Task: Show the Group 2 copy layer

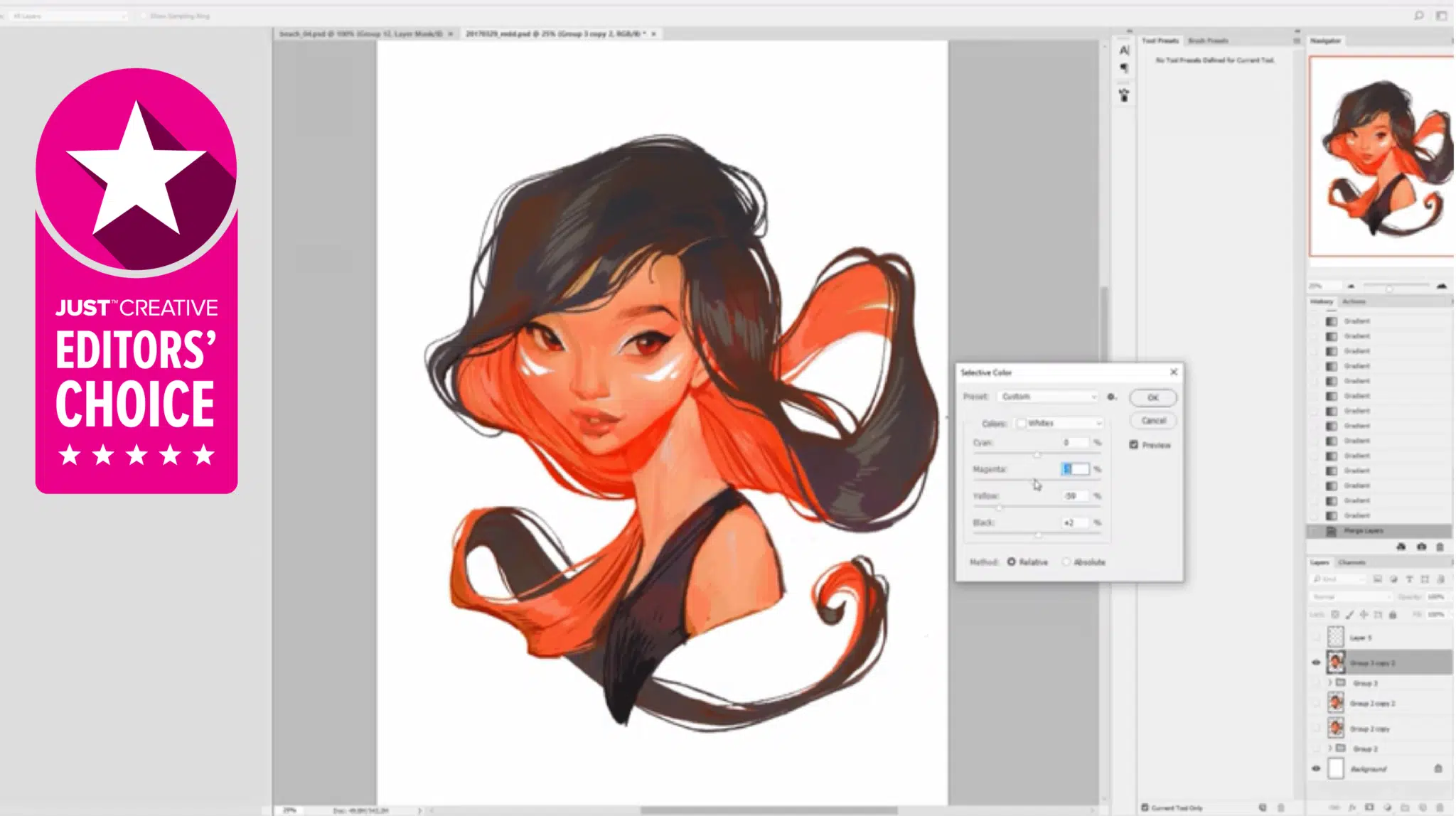Action: pos(1316,729)
